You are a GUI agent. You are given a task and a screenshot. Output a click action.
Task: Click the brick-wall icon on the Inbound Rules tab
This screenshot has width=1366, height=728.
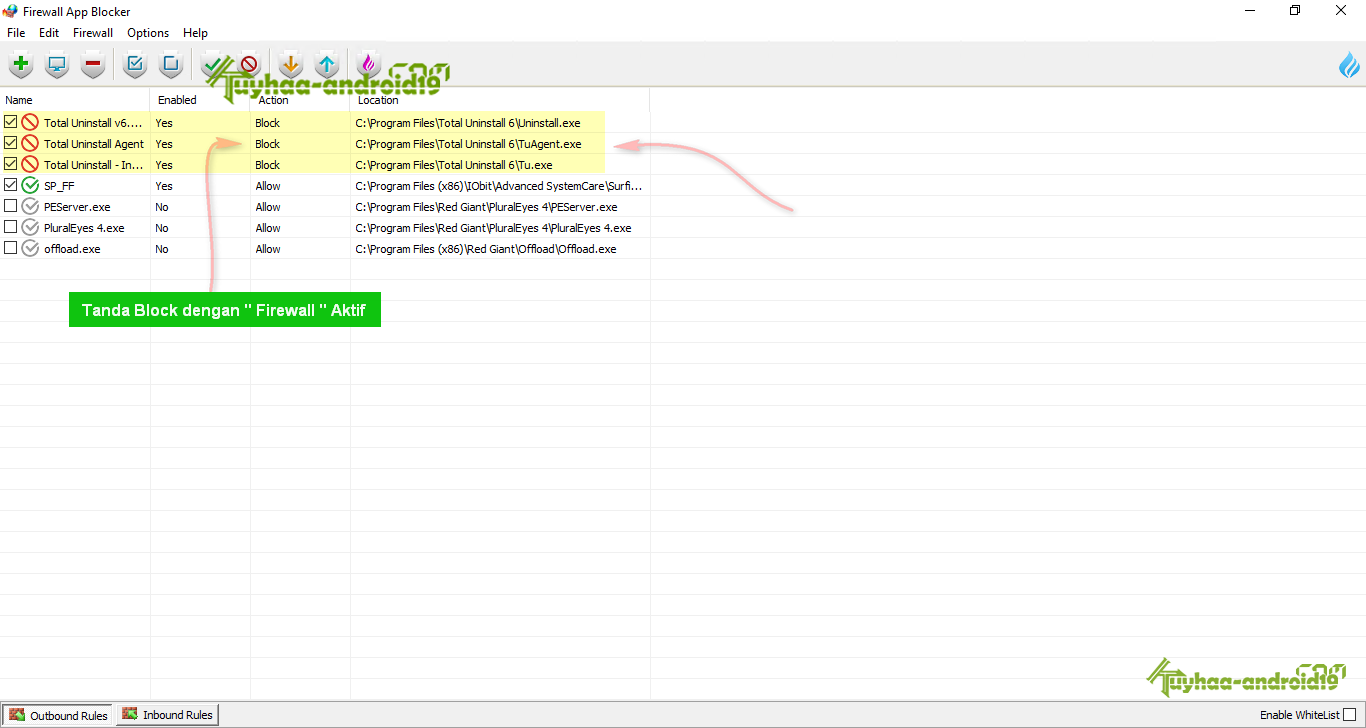click(130, 715)
